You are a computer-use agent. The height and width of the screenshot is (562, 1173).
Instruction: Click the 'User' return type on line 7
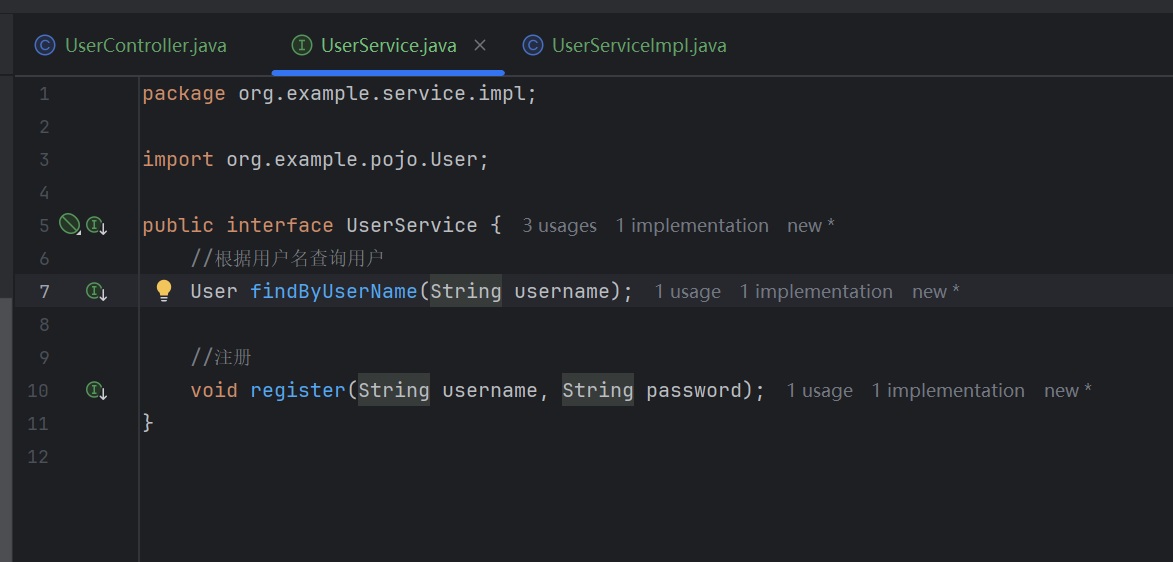[x=214, y=291]
